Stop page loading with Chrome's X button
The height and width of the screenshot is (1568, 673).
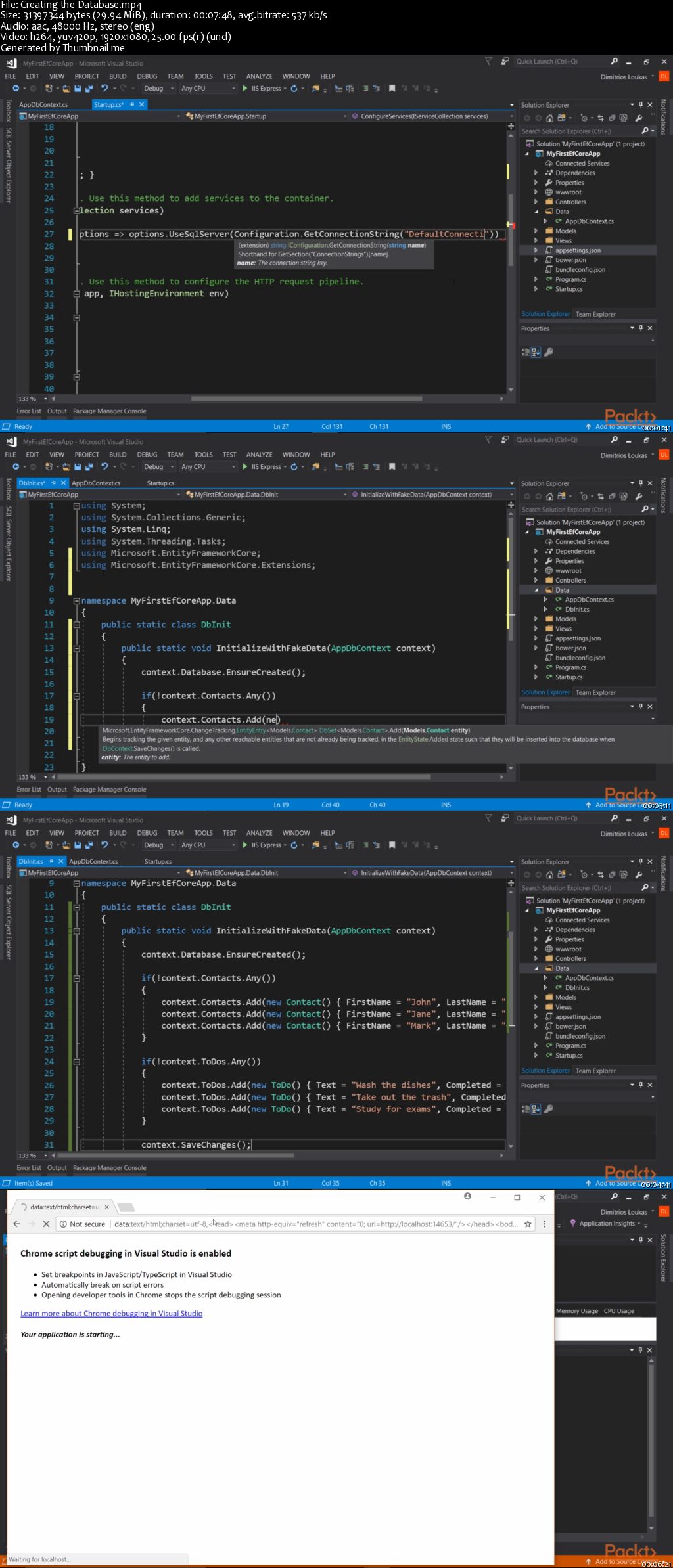coord(46,1224)
